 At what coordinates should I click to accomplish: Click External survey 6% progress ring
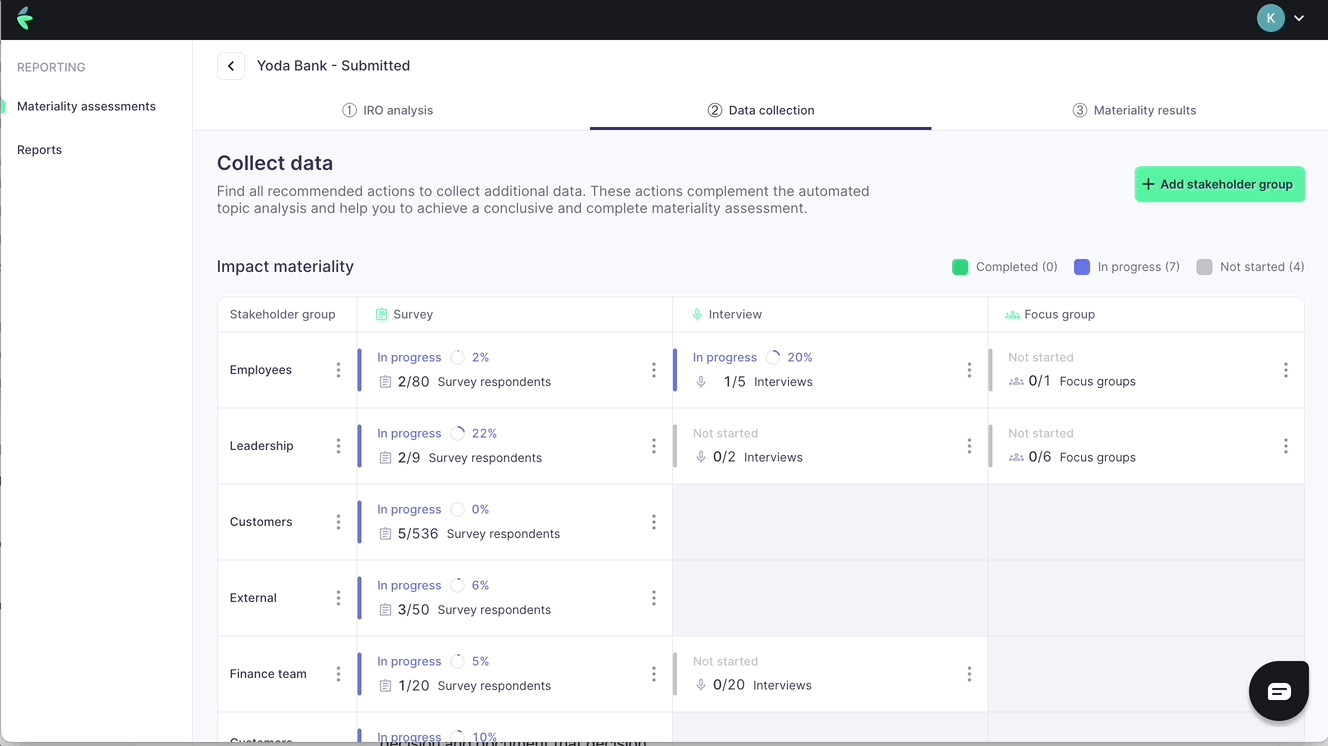[457, 585]
